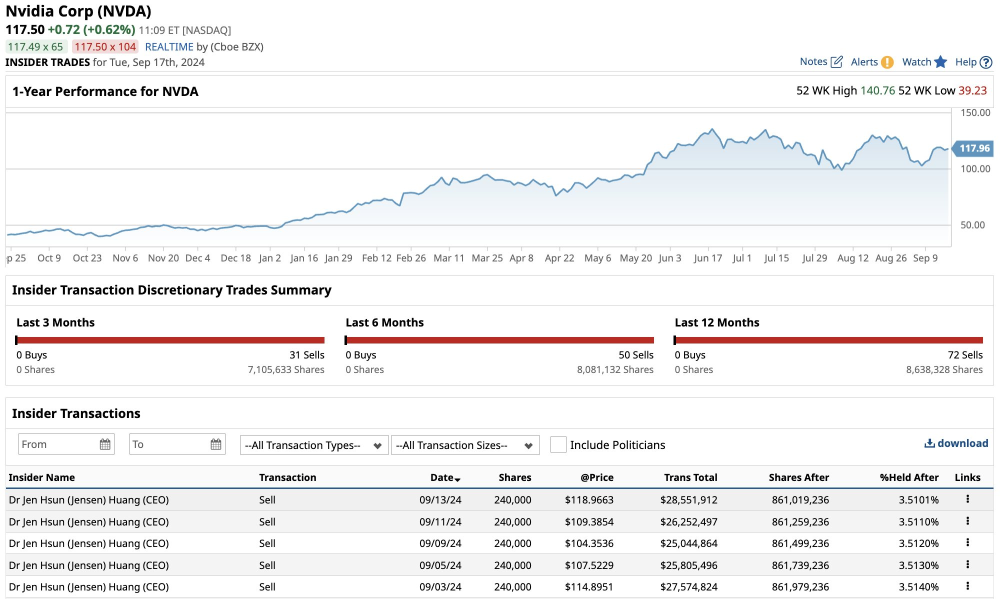This screenshot has height=599, width=1003.
Task: Click the download link text
Action: 963,443
